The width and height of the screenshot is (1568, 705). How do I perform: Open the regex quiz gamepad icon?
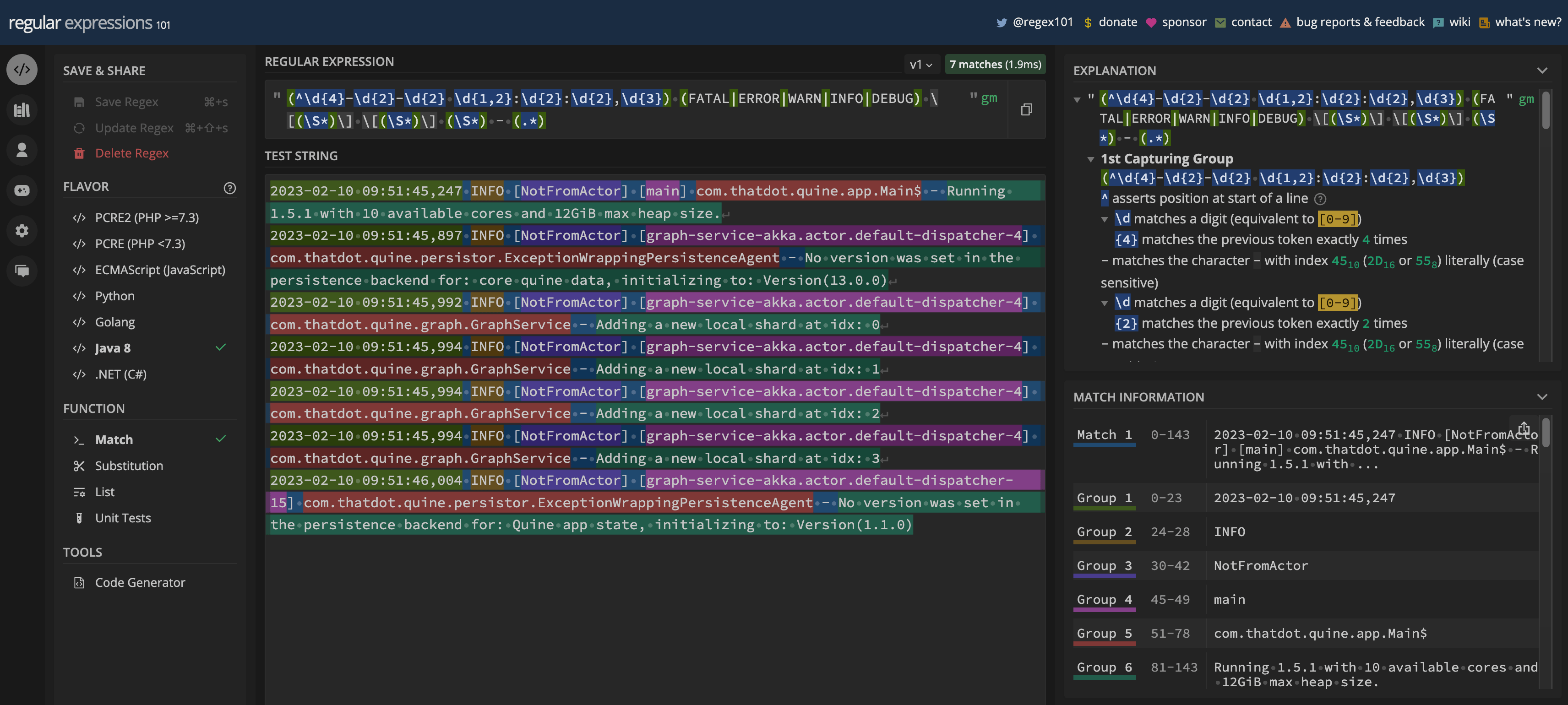[22, 190]
